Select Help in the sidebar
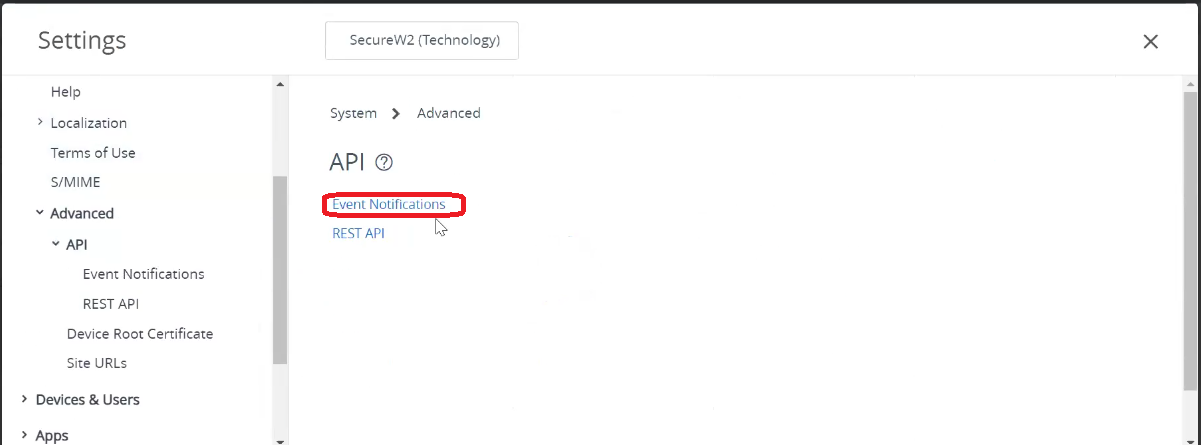 65,91
